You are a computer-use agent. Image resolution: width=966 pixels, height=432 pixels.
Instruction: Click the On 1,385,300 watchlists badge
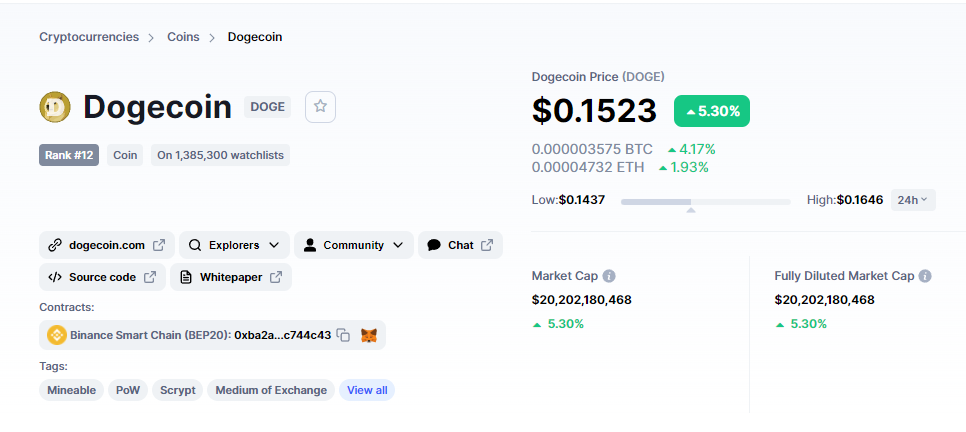click(221, 155)
